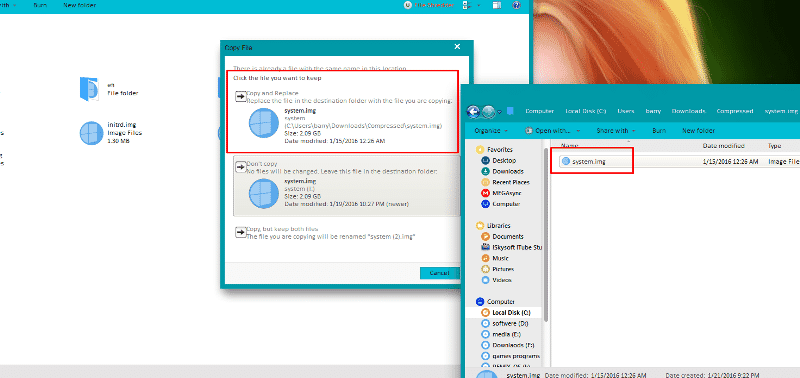Viewport: 800px width, 378px height.
Task: Click New folder in the right window toolbar
Action: coord(698,131)
